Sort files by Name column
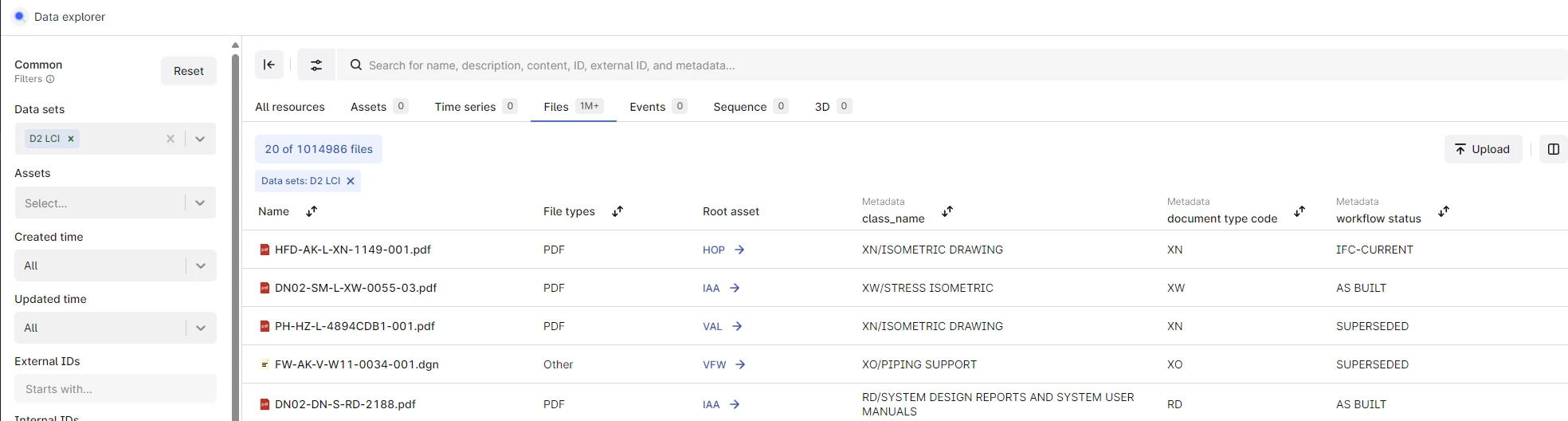Screen dimensions: 1568x421 point(312,211)
